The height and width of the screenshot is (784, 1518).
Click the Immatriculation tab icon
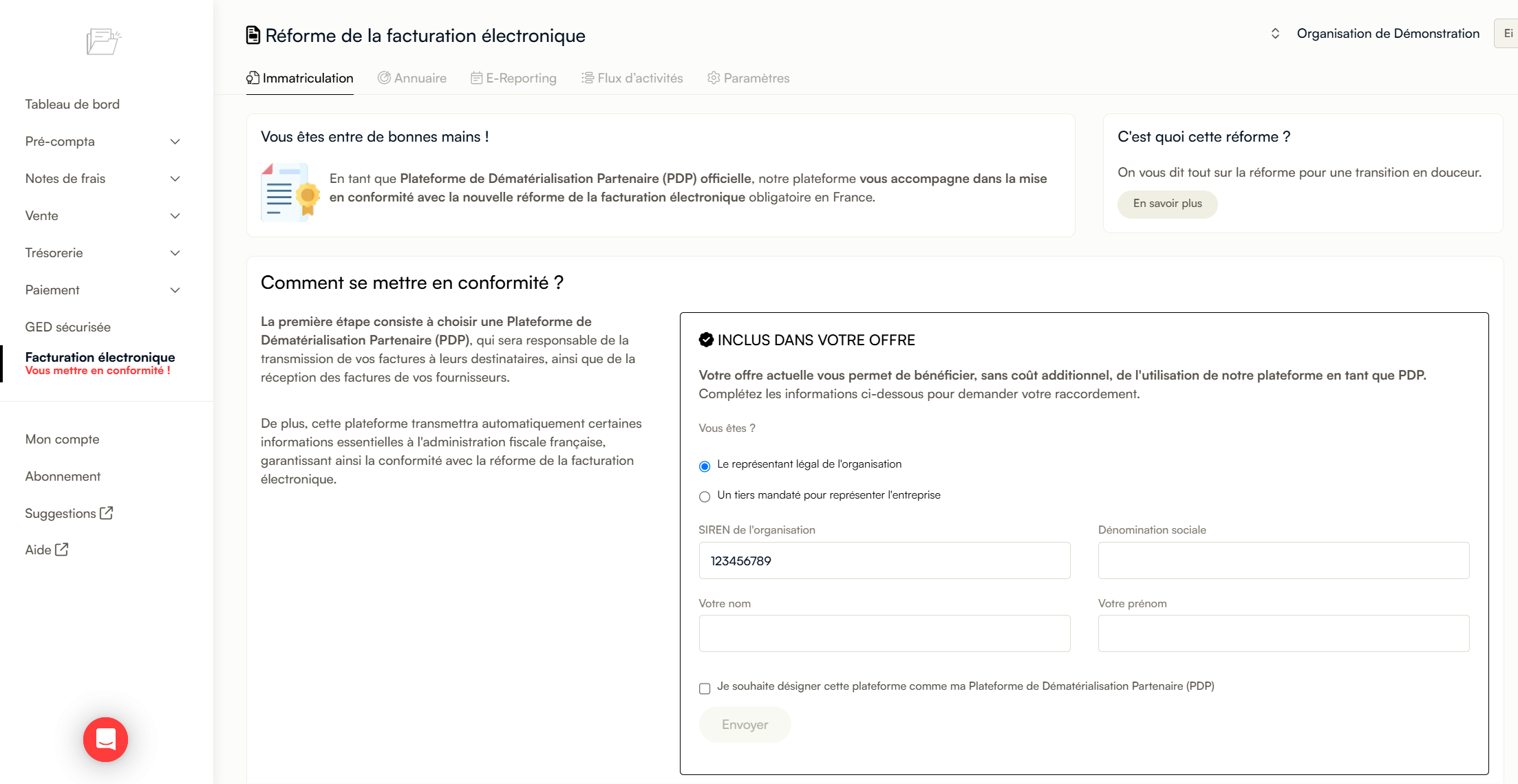pyautogui.click(x=253, y=78)
